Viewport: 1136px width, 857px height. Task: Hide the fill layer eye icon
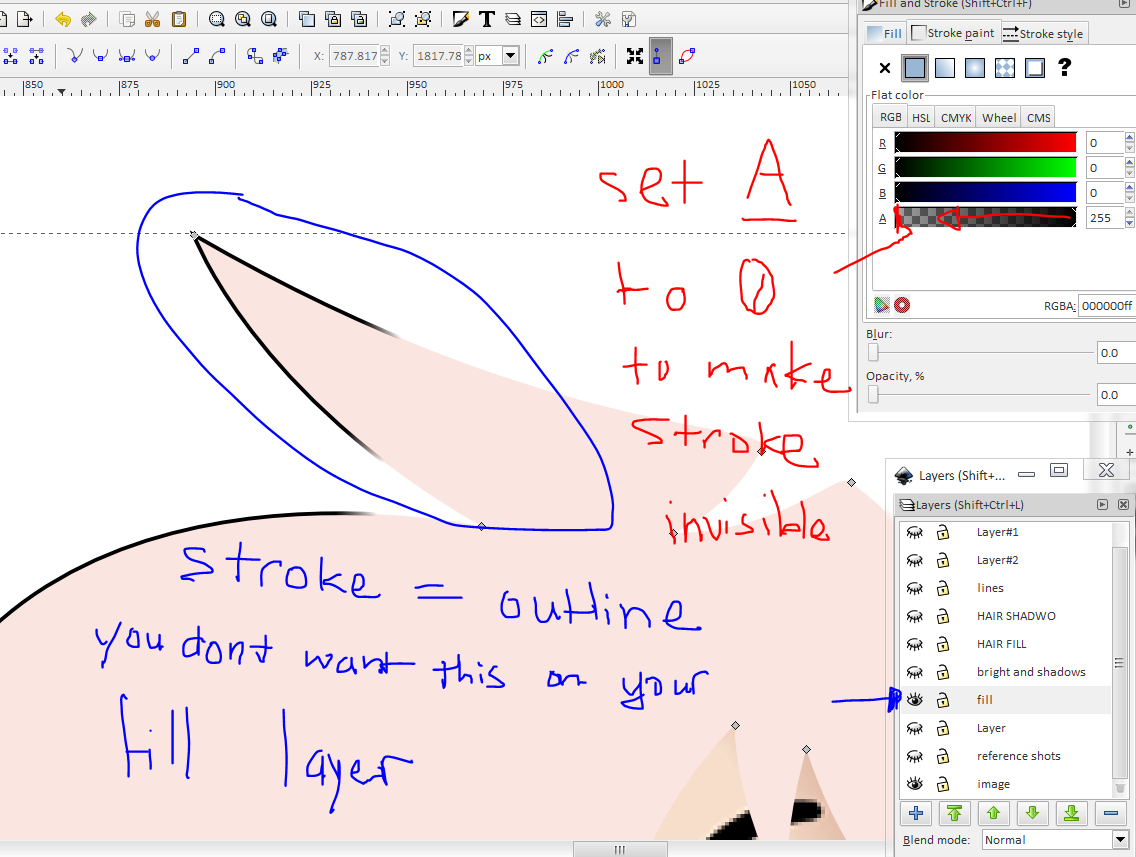(915, 700)
